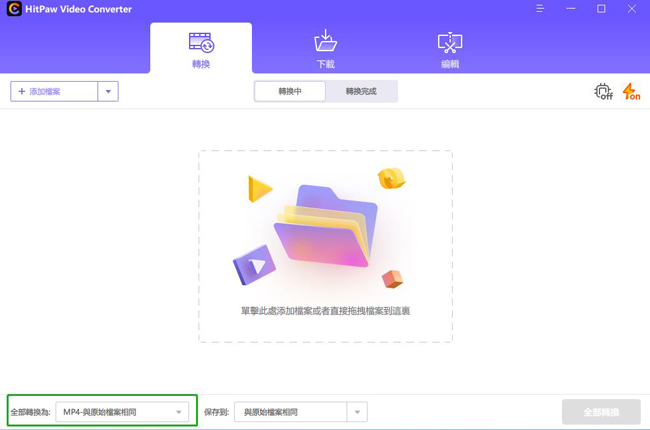Click the HitPaw logo icon in title bar

(14, 9)
